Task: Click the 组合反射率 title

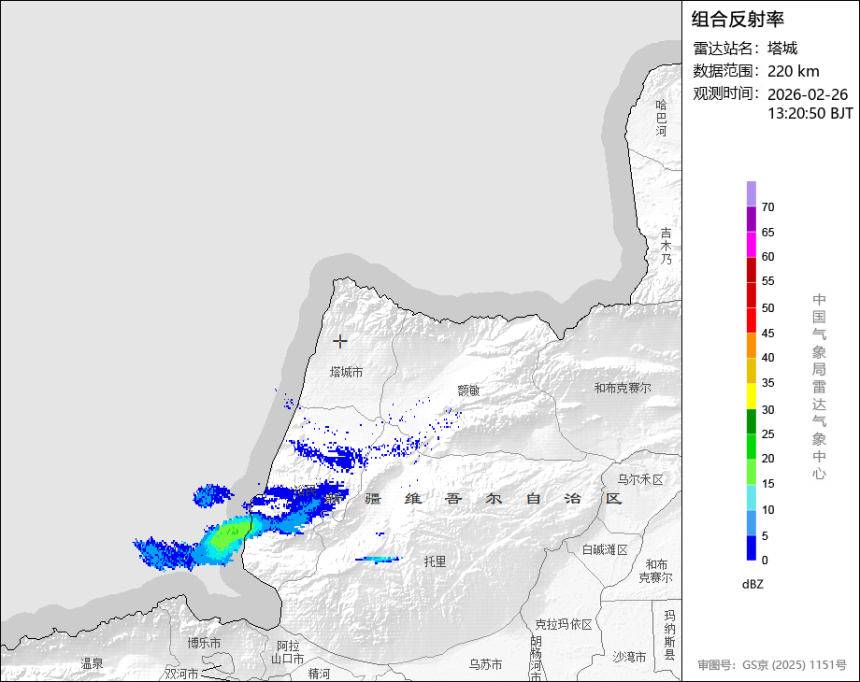Action: pyautogui.click(x=737, y=19)
